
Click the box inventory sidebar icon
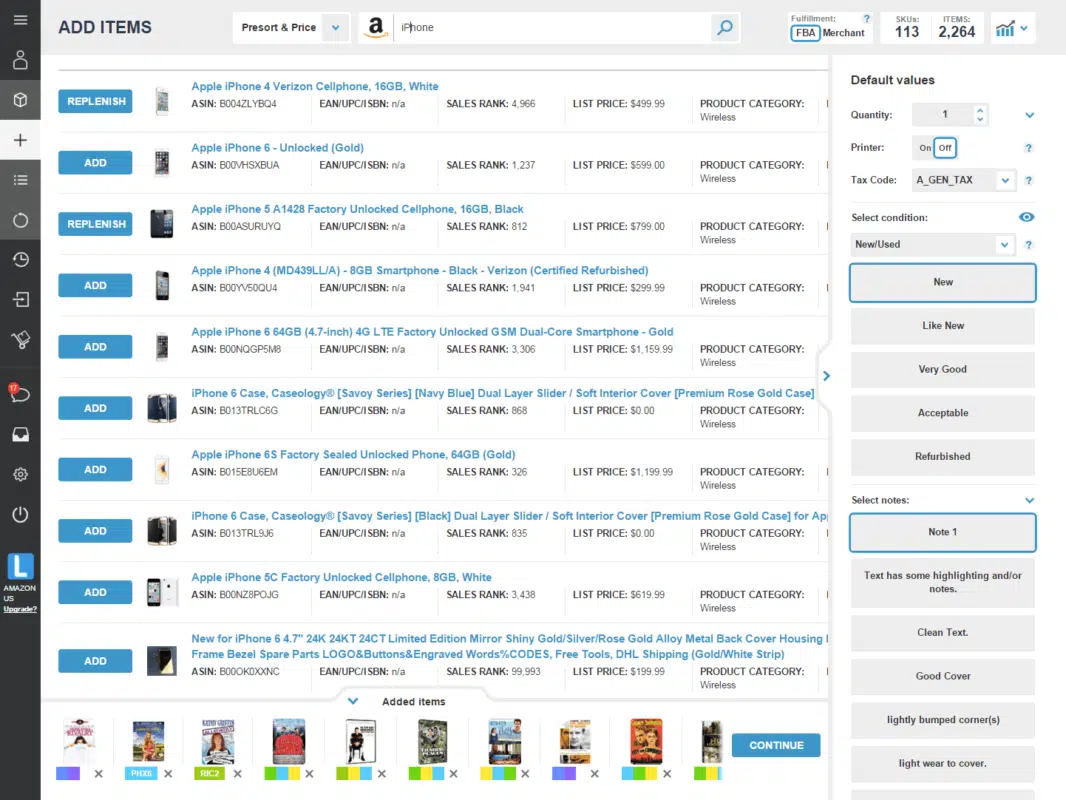20,100
